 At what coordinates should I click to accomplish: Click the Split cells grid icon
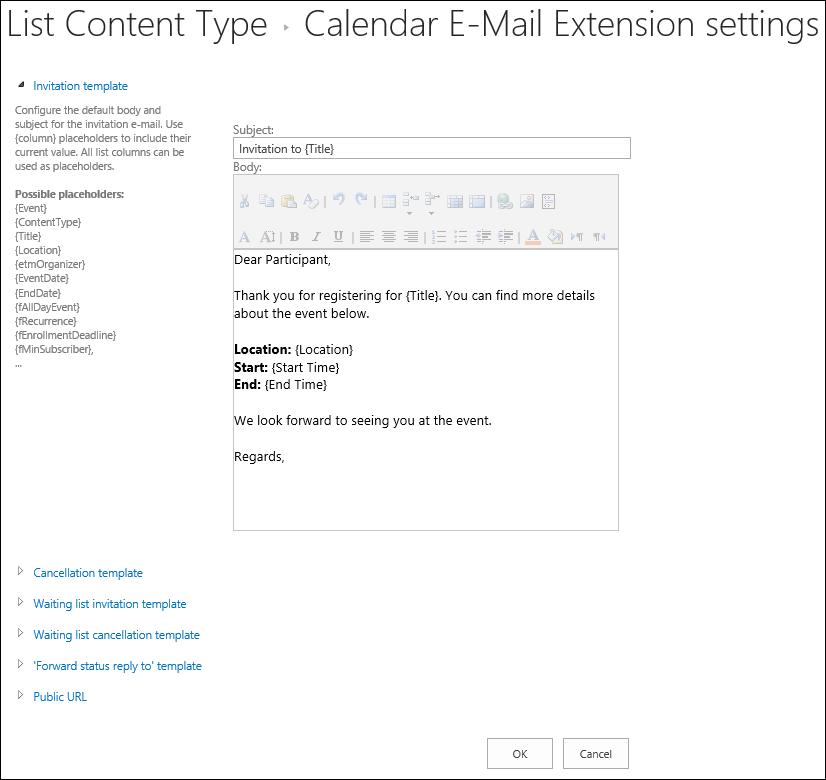point(455,202)
